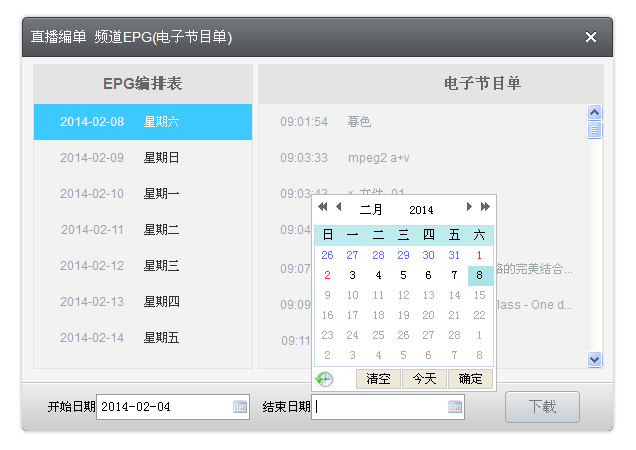Pick day 8 highlighted in calendar
This screenshot has width=636, height=450.
pyautogui.click(x=479, y=275)
